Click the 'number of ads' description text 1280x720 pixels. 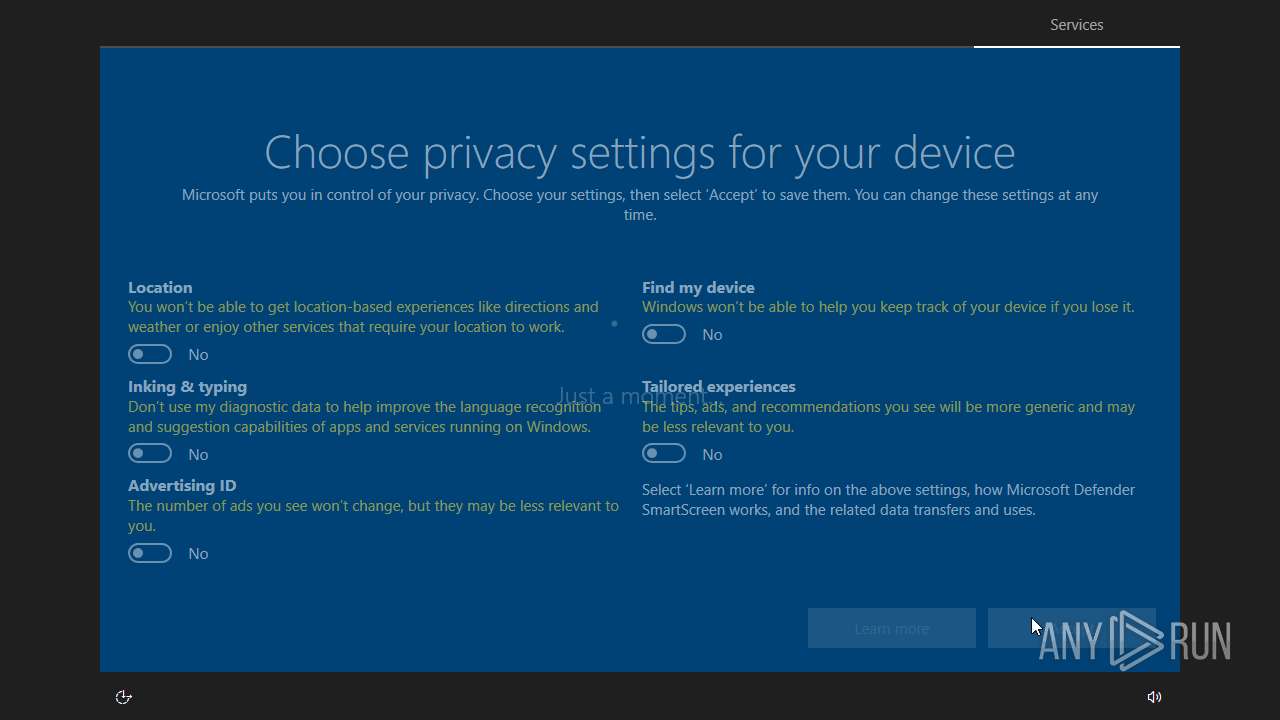pyautogui.click(x=373, y=515)
